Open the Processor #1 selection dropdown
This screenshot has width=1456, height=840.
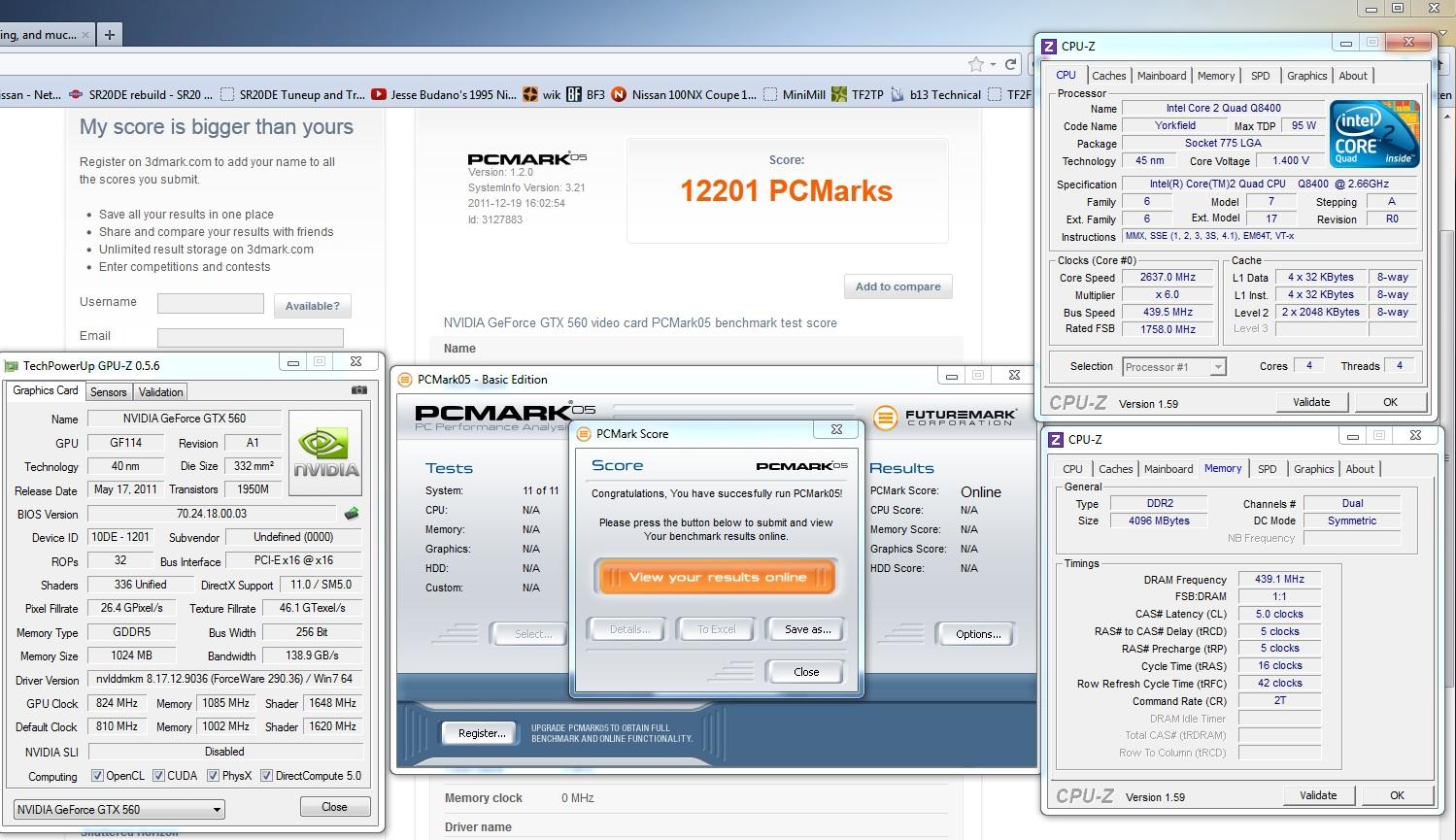click(1173, 366)
